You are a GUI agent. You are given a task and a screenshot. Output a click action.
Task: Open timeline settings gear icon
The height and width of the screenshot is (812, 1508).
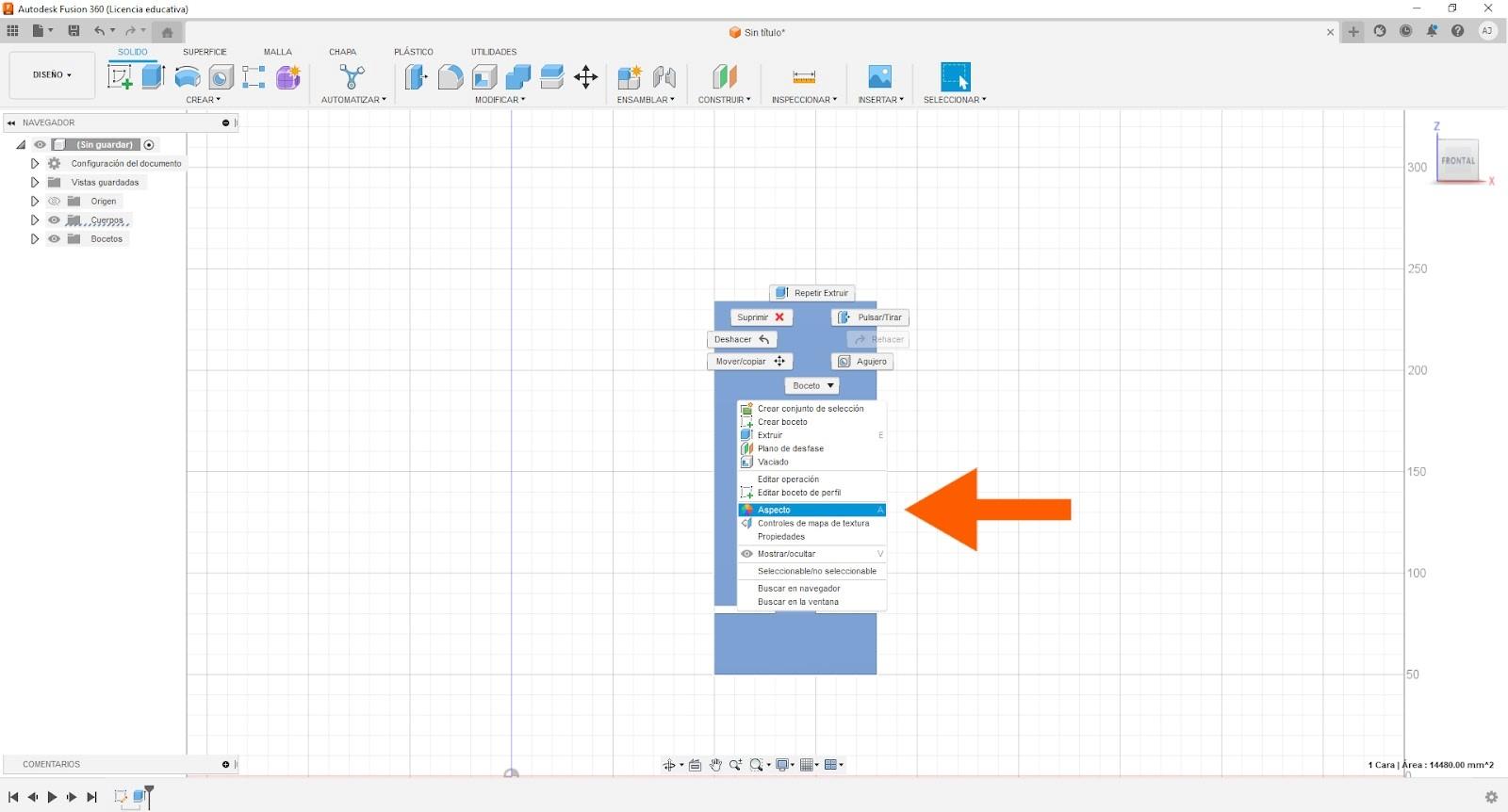[x=1491, y=797]
